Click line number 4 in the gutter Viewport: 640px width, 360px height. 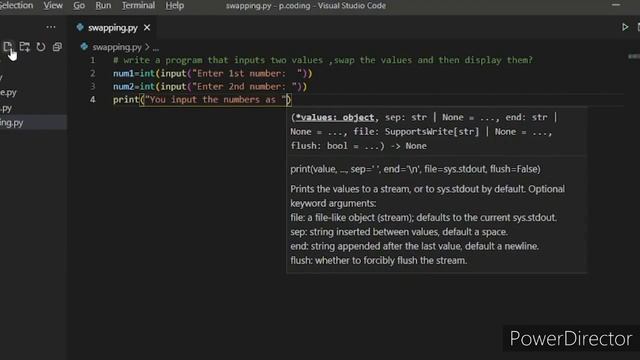pos(93,100)
